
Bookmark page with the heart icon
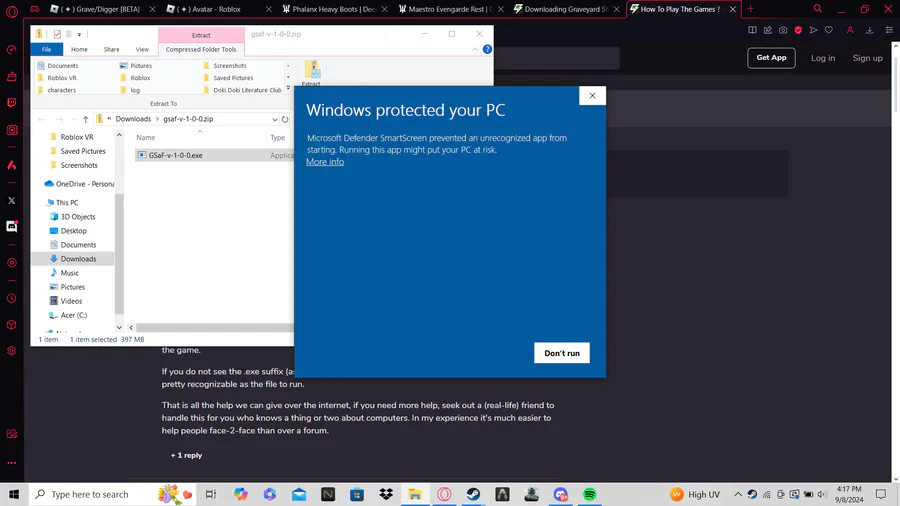coord(829,30)
